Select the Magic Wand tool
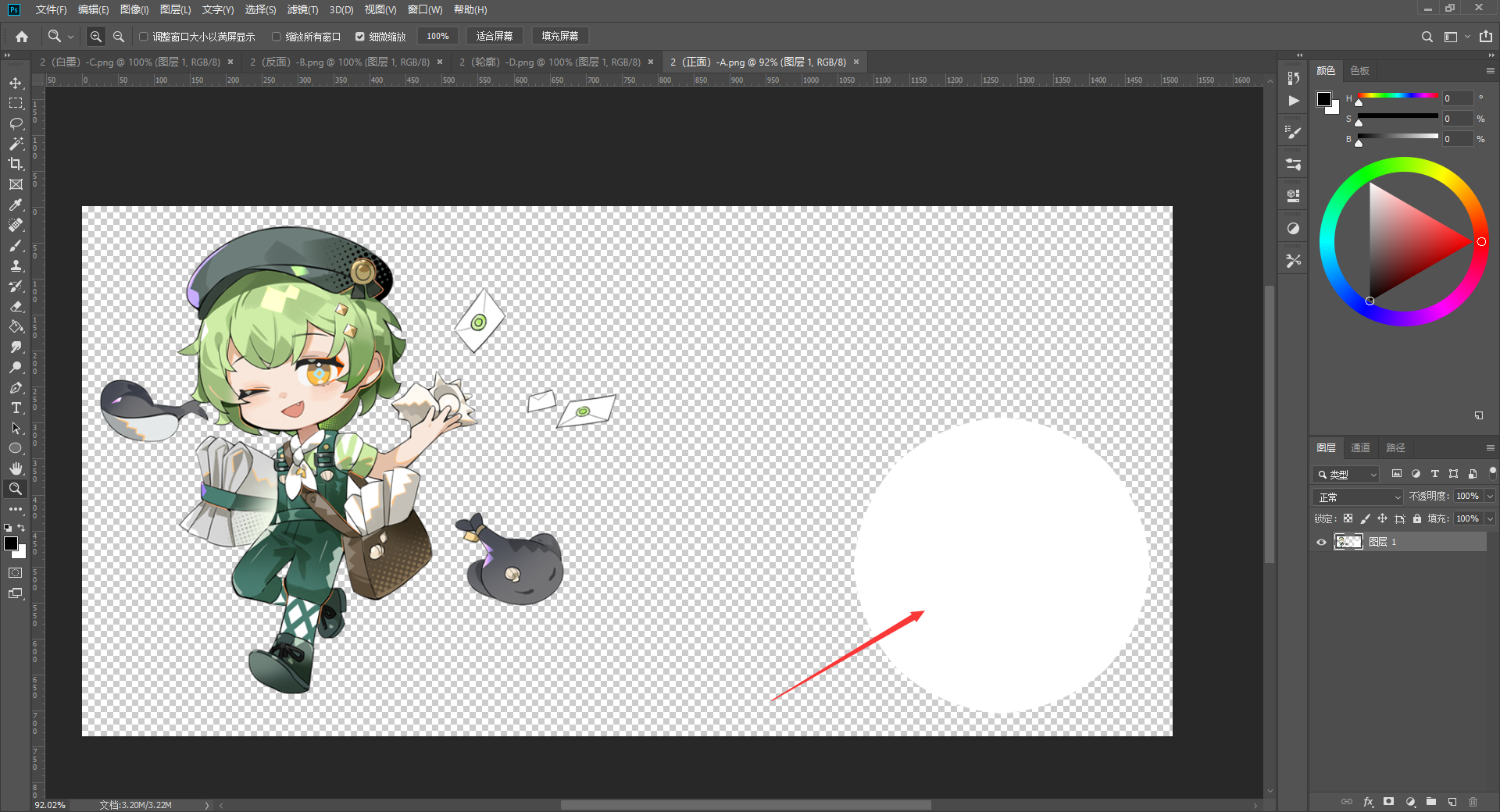The height and width of the screenshot is (812, 1500). (x=16, y=144)
